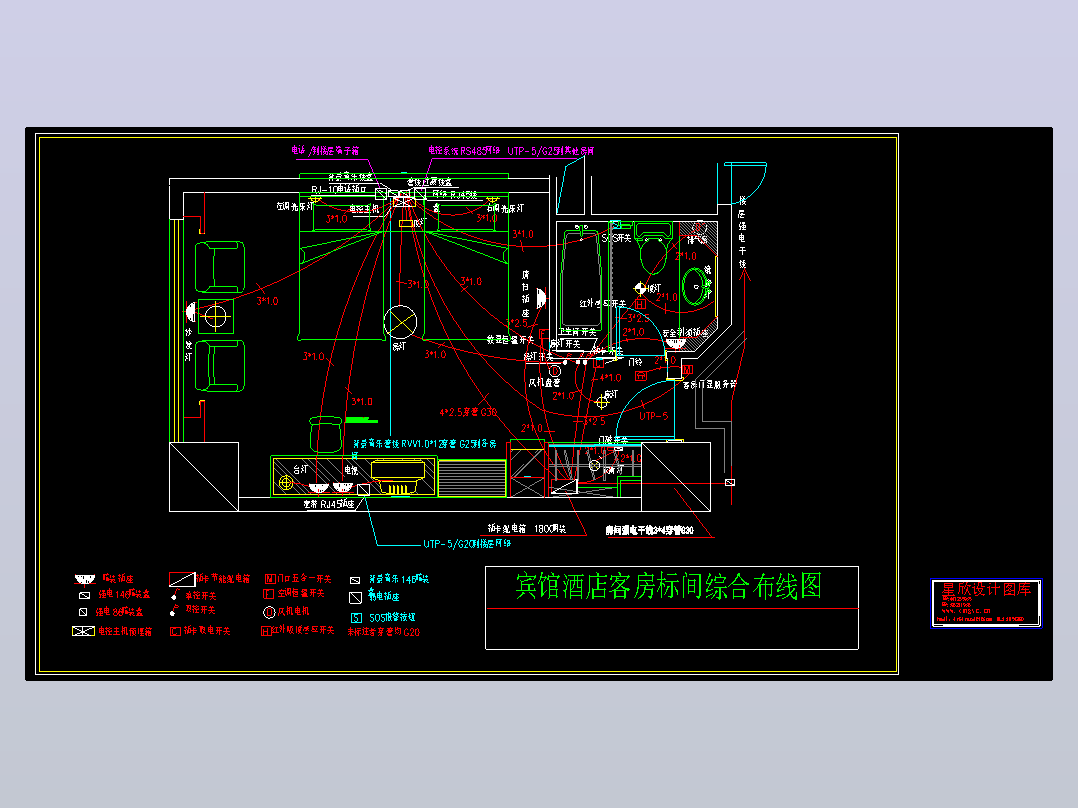The height and width of the screenshot is (808, 1078).
Task: Click the 空带 RJ45插座 label under the desk
Action: (329, 504)
